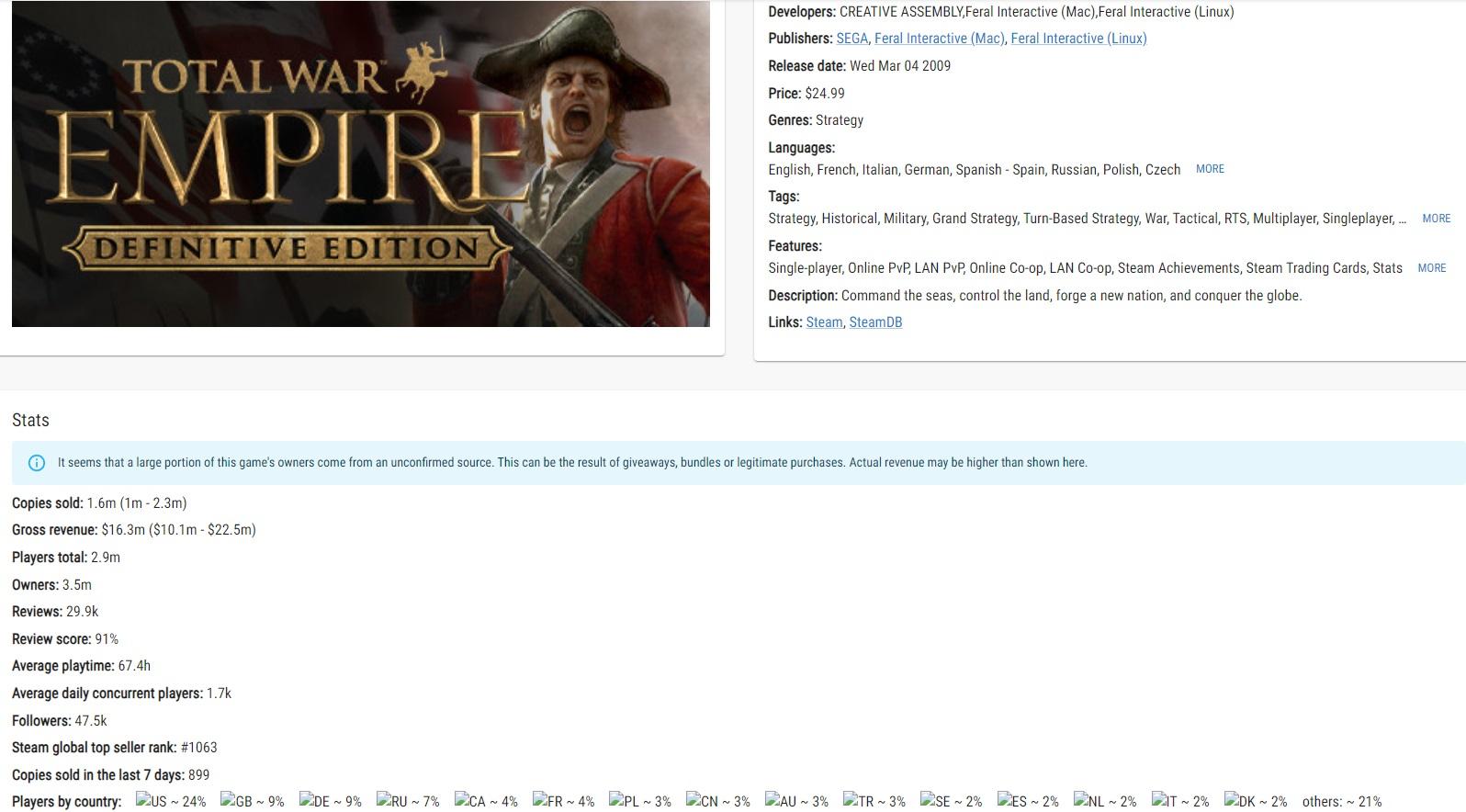
Task: Click the info icon in the stats notice
Action: [x=37, y=463]
